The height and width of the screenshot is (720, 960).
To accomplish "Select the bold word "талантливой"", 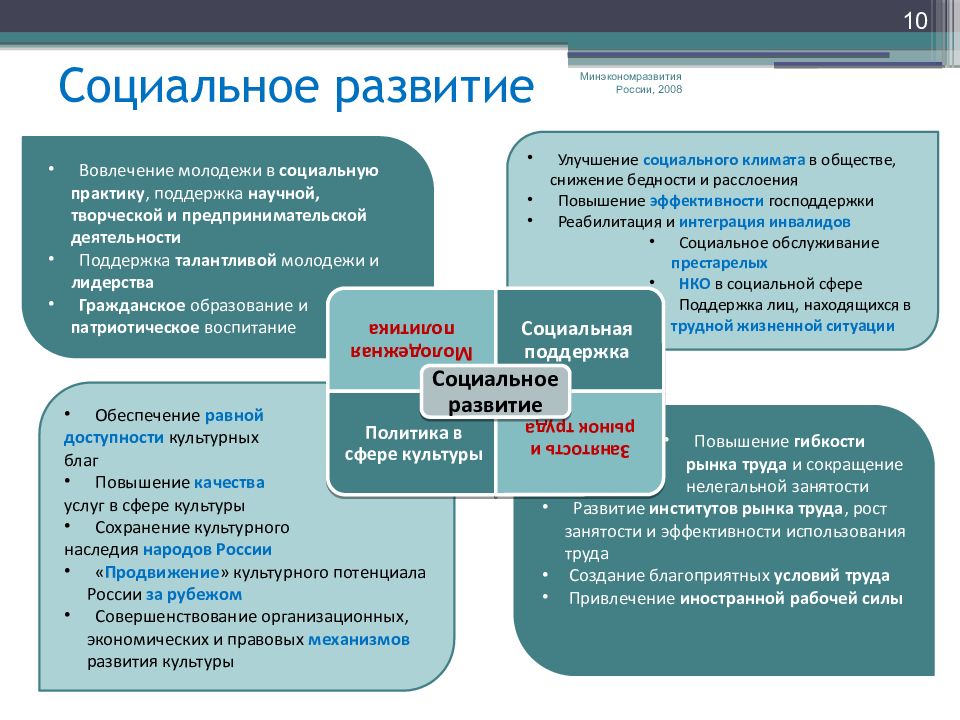I will coord(226,260).
